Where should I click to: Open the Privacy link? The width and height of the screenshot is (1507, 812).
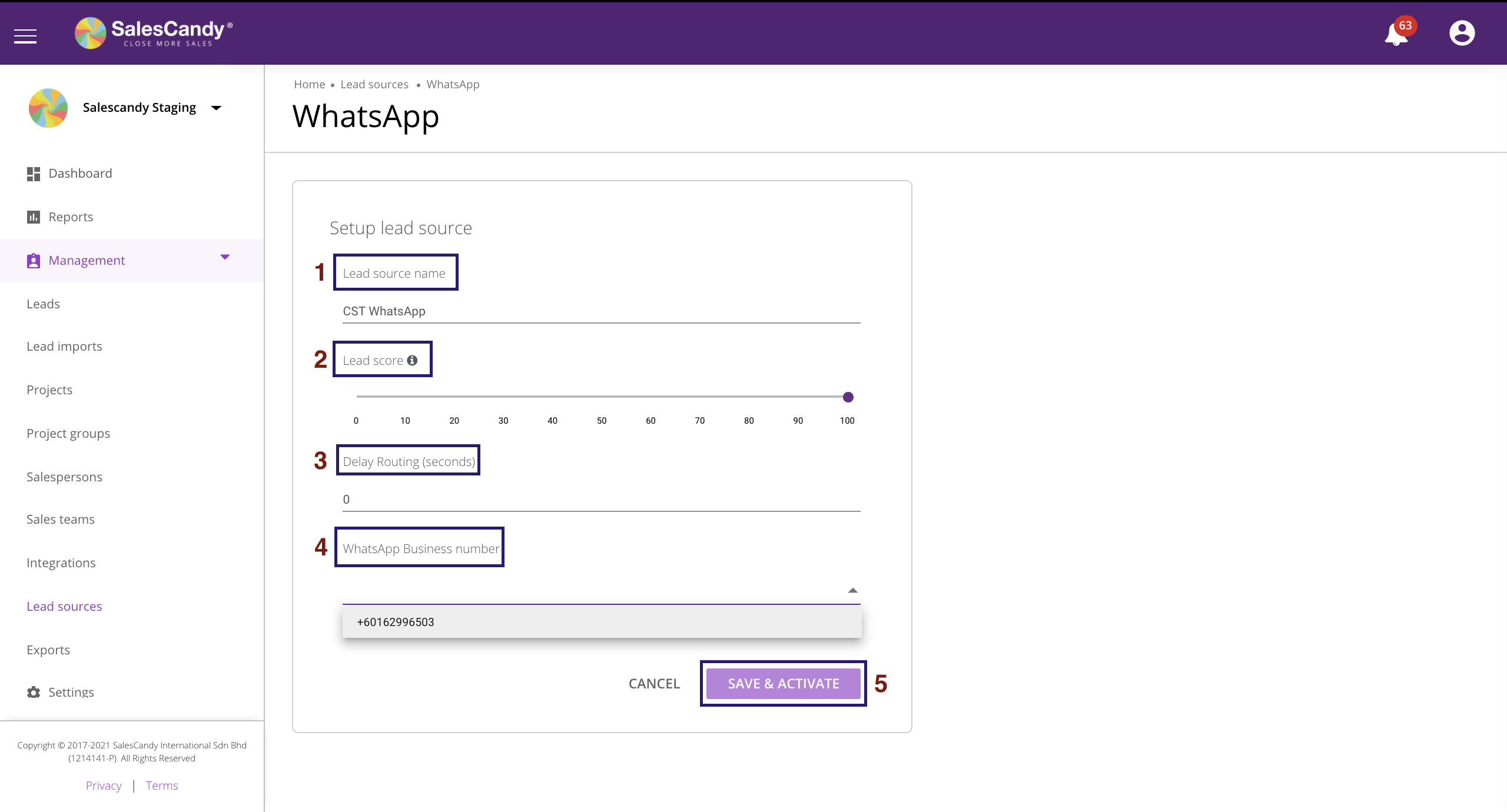coord(104,786)
